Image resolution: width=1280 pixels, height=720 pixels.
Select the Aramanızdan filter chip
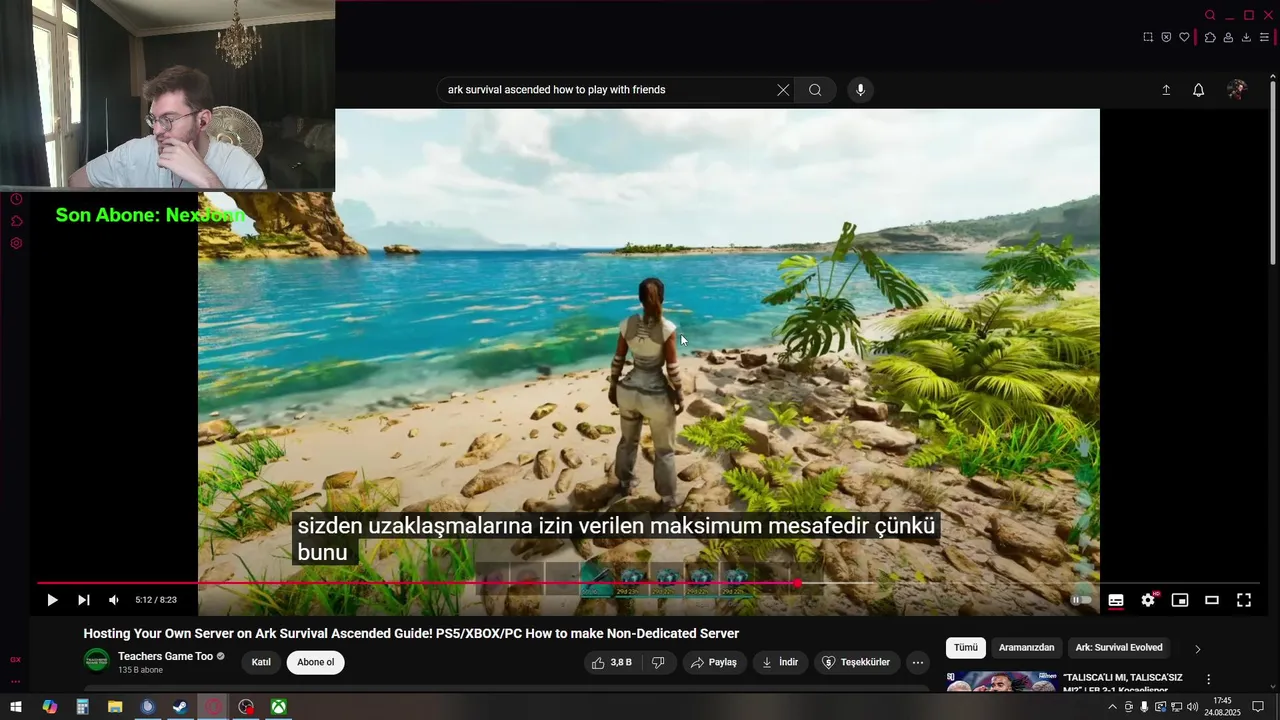[x=1026, y=648]
